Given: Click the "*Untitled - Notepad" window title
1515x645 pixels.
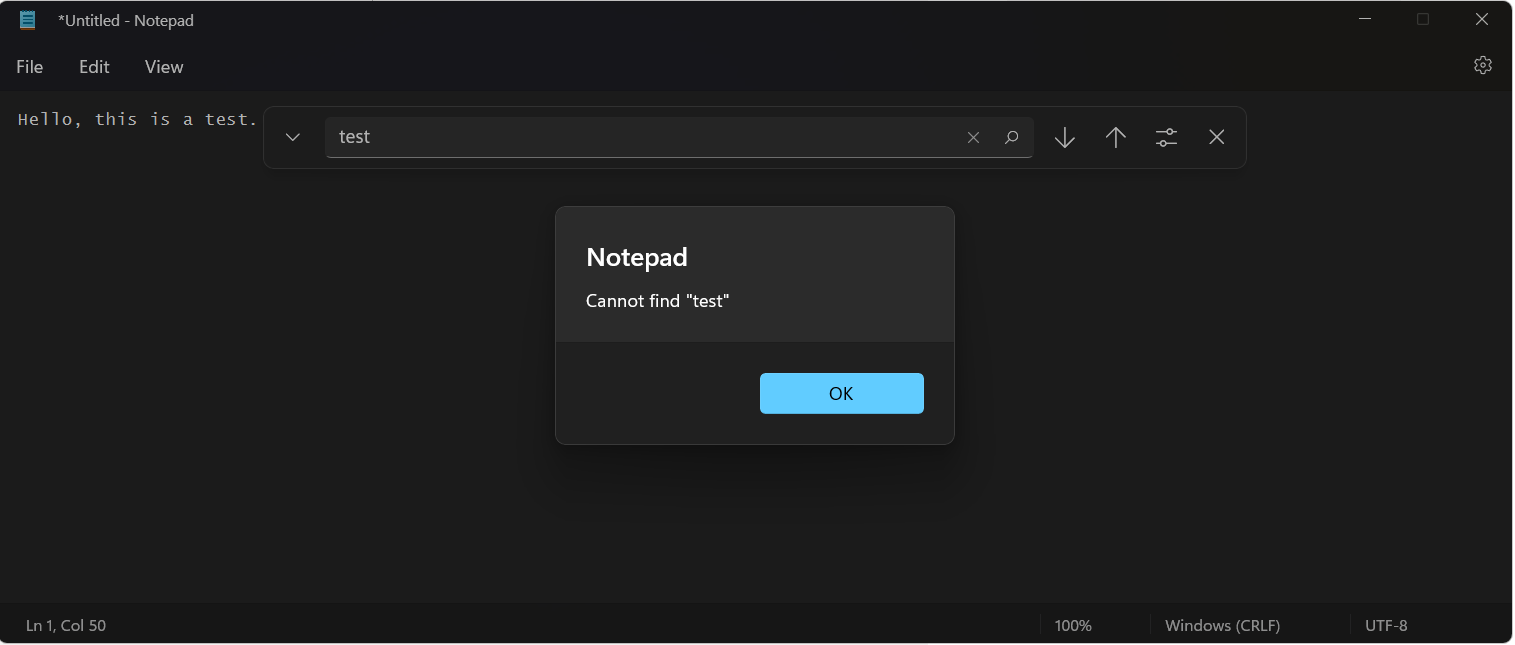Looking at the screenshot, I should pyautogui.click(x=126, y=20).
